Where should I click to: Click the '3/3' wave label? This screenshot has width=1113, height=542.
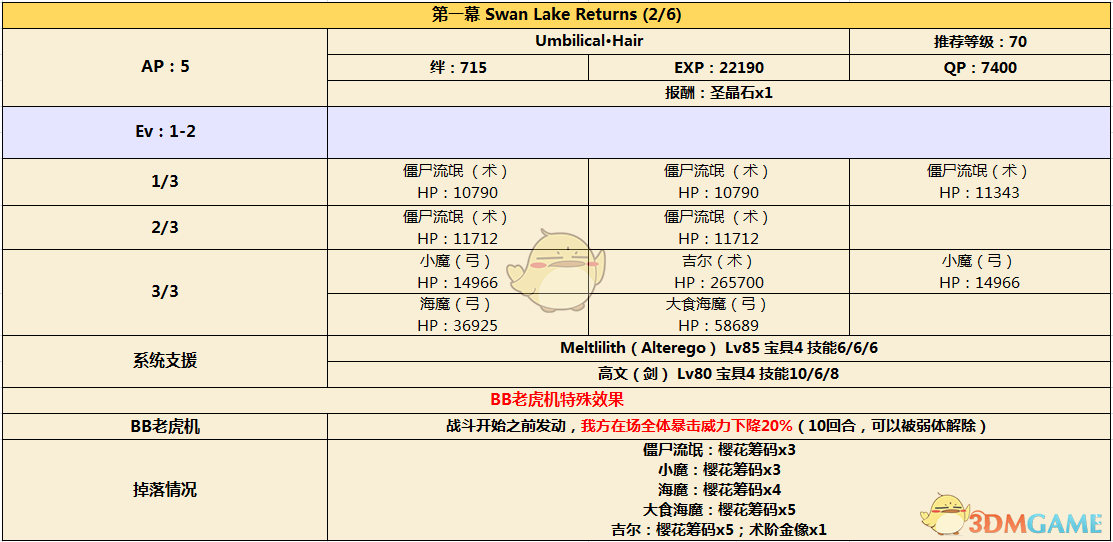click(165, 292)
